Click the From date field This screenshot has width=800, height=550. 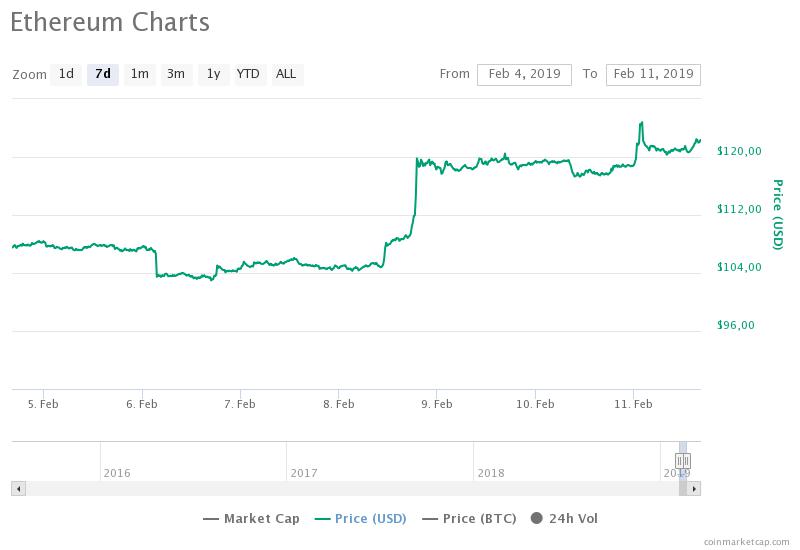(x=524, y=74)
